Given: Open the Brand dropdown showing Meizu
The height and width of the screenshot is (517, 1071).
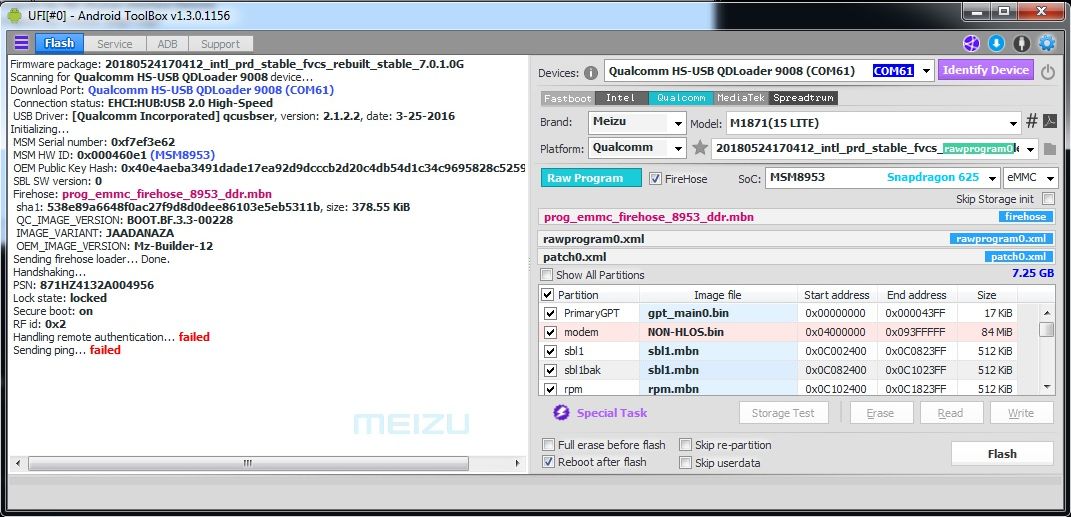Looking at the screenshot, I should 678,124.
